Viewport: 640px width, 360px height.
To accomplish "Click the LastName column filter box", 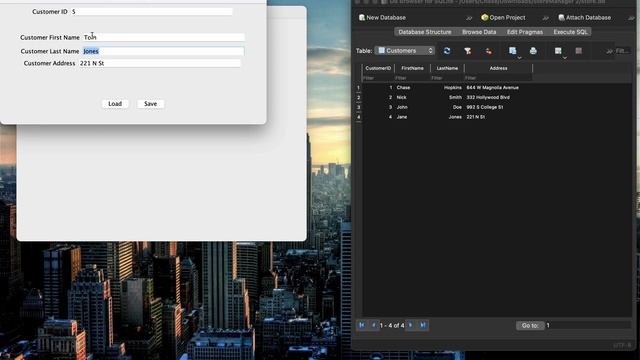I will 447,78.
